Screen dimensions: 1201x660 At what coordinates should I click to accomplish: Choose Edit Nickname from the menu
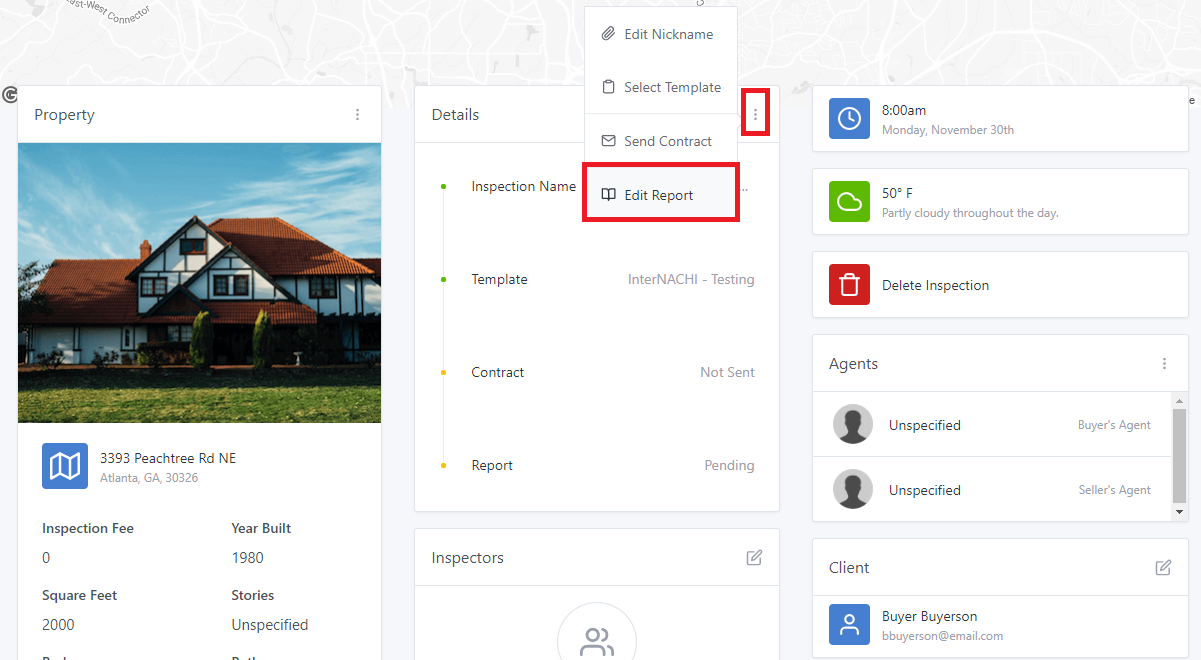pyautogui.click(x=667, y=34)
